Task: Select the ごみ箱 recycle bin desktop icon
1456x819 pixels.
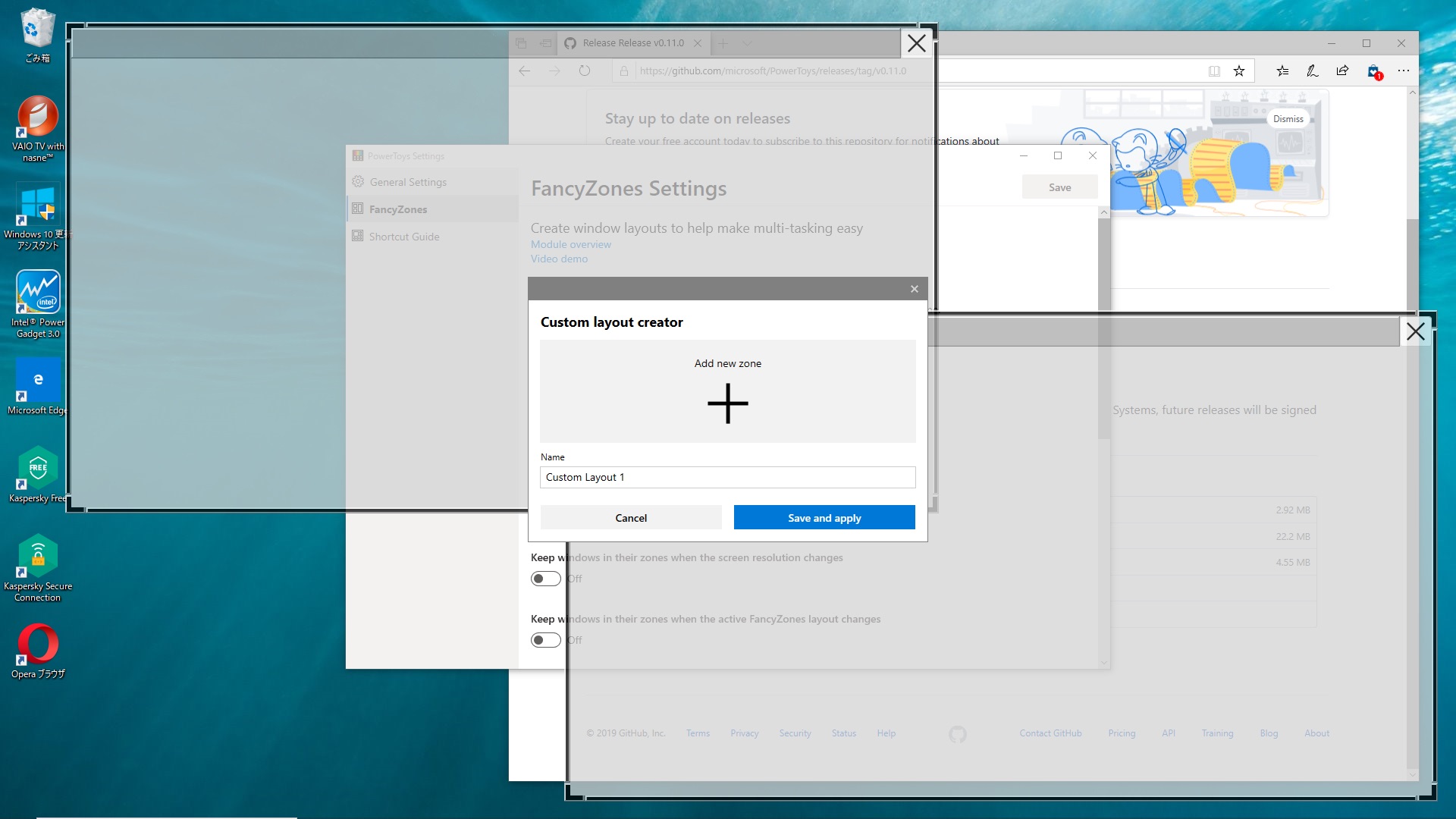Action: point(37,35)
